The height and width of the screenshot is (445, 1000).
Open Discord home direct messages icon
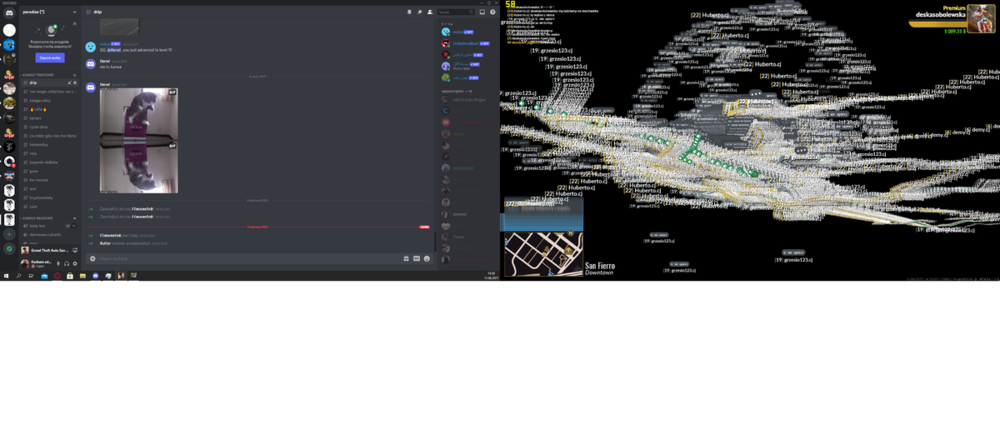point(9,13)
